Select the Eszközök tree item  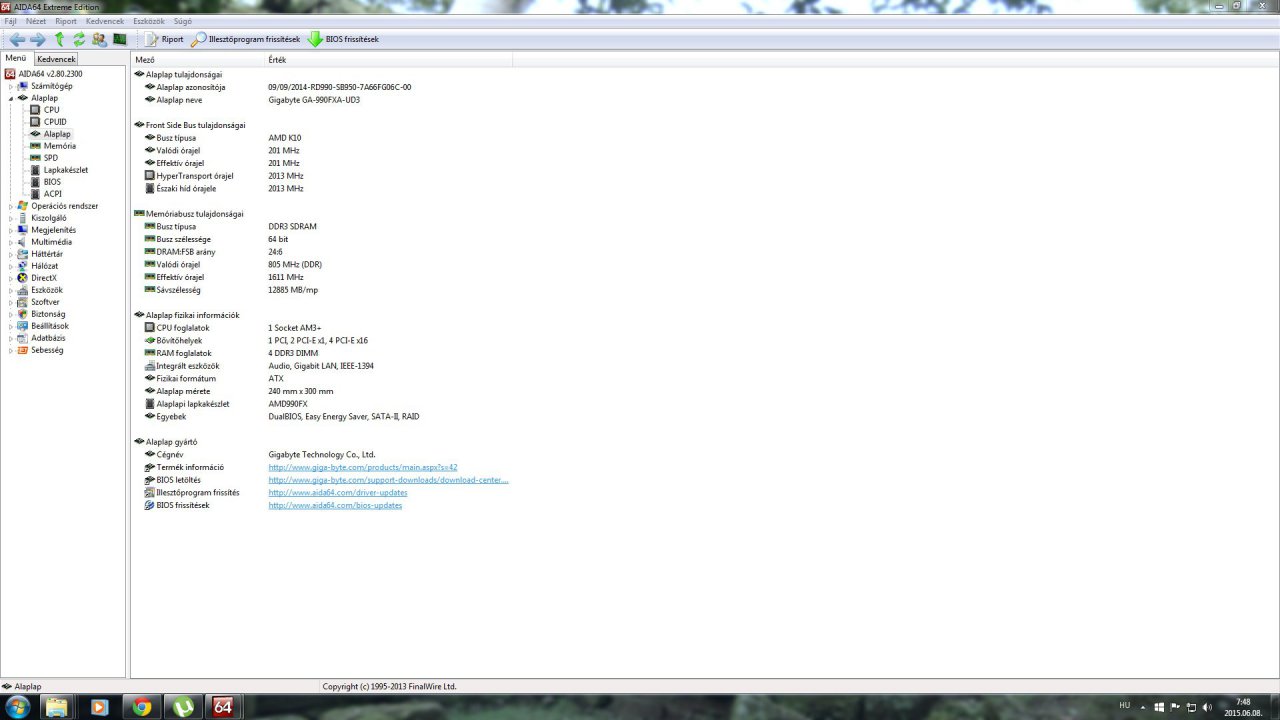click(47, 290)
